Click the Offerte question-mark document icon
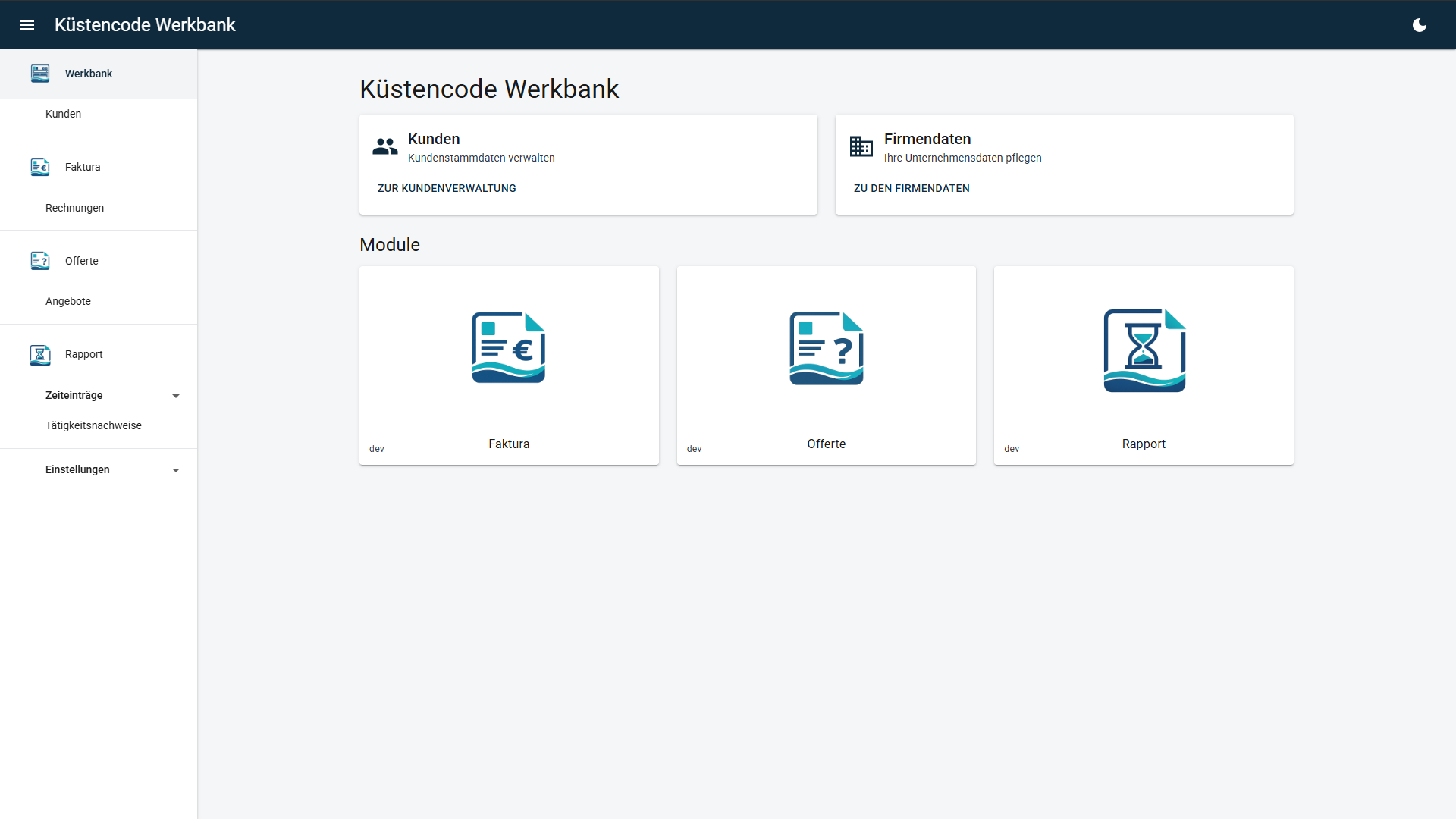This screenshot has height=819, width=1456. point(826,347)
